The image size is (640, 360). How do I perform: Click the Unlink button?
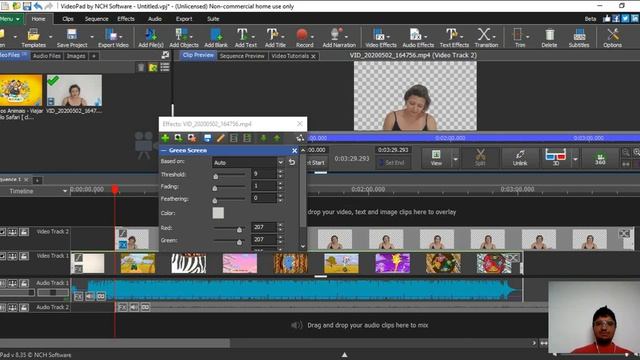[520, 158]
